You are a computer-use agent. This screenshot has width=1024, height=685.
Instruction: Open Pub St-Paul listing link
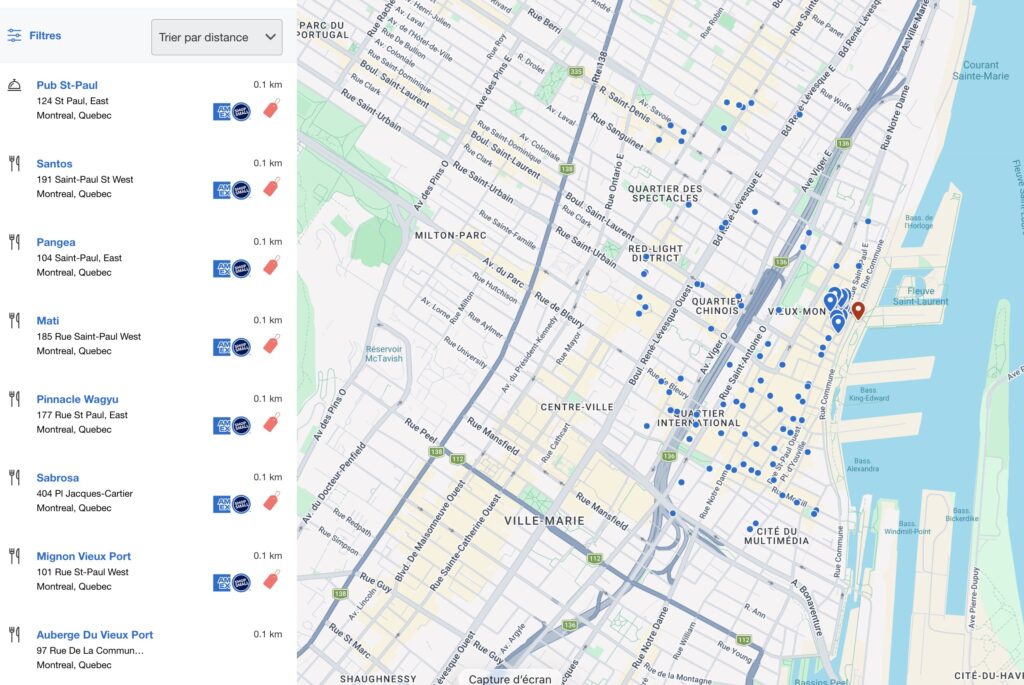[67, 85]
